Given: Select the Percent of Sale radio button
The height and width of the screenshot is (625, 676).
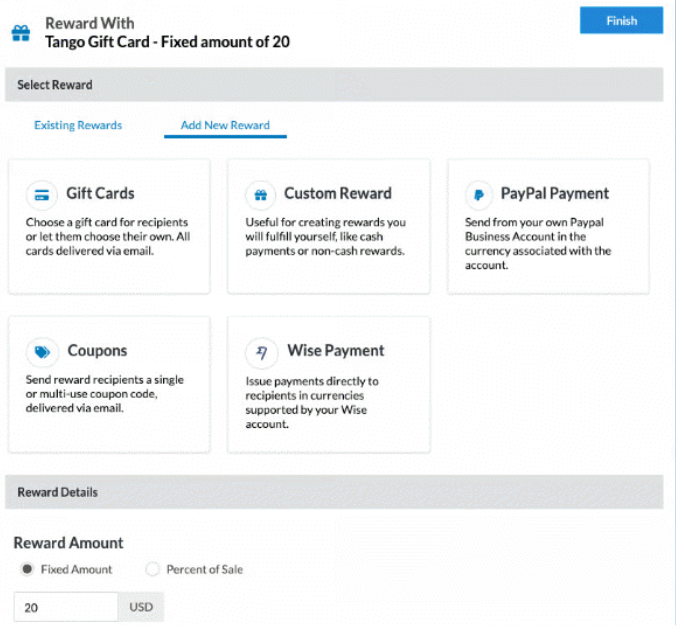Looking at the screenshot, I should pyautogui.click(x=152, y=569).
